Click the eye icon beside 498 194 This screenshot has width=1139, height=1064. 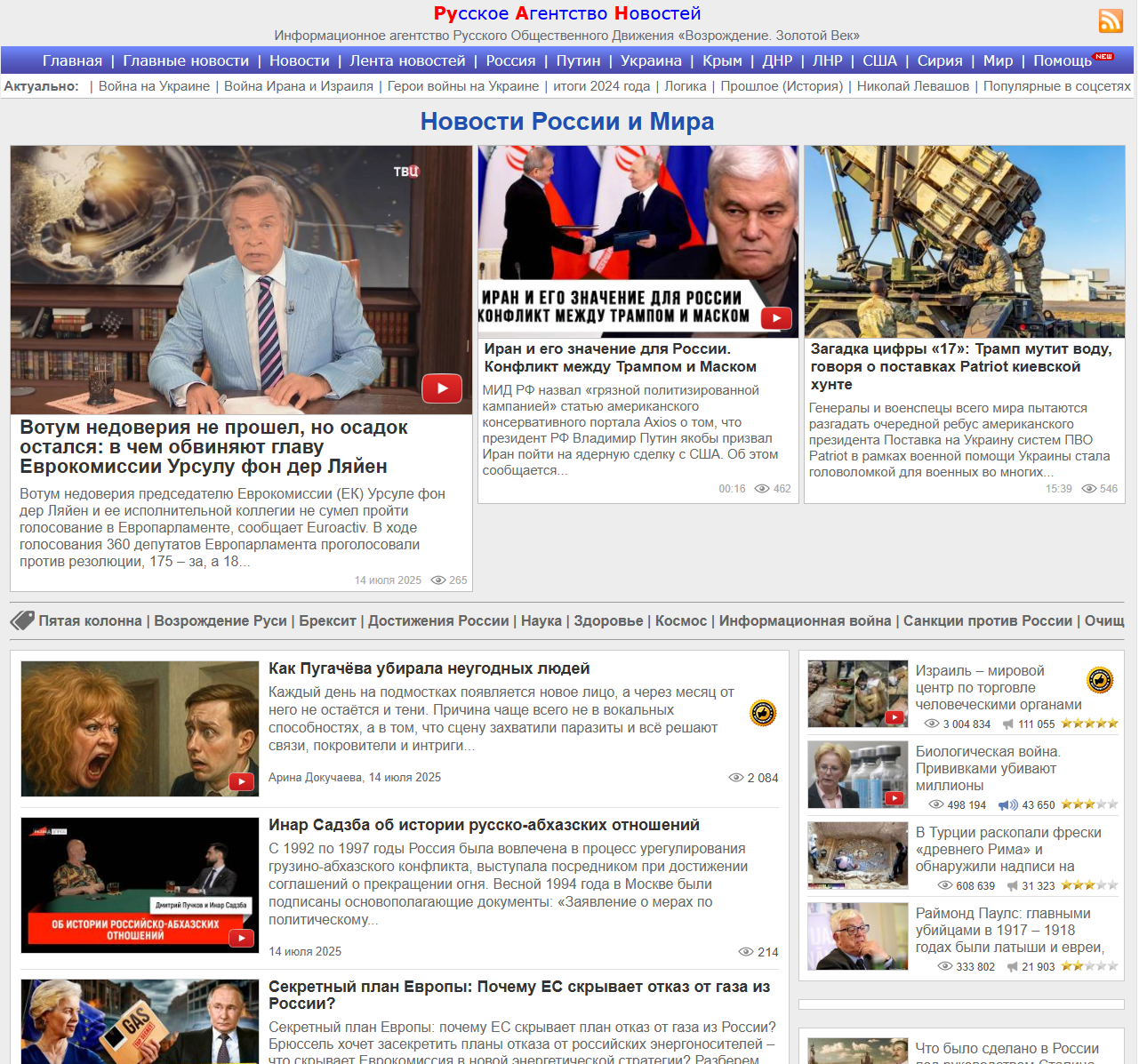click(936, 805)
